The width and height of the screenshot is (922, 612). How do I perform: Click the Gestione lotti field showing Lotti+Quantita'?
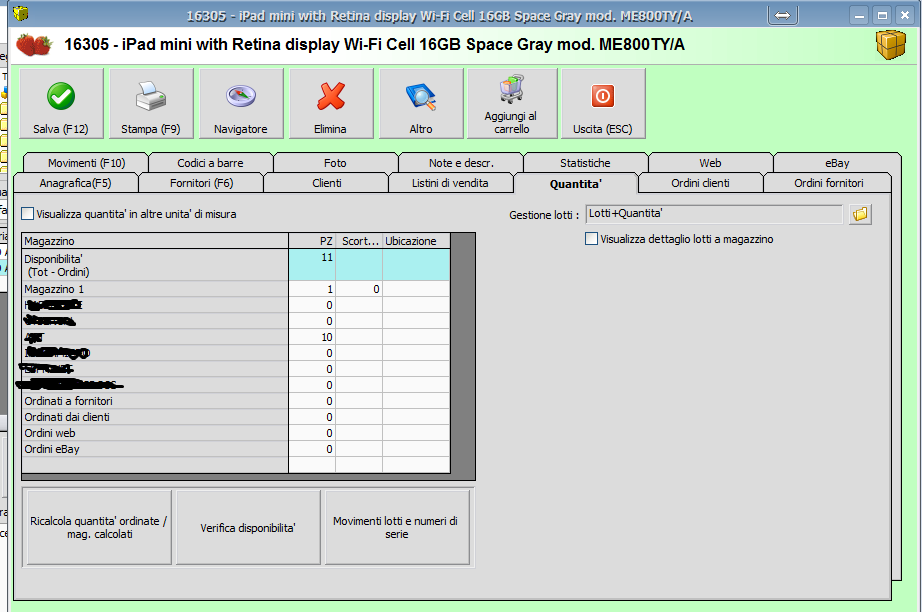(714, 214)
